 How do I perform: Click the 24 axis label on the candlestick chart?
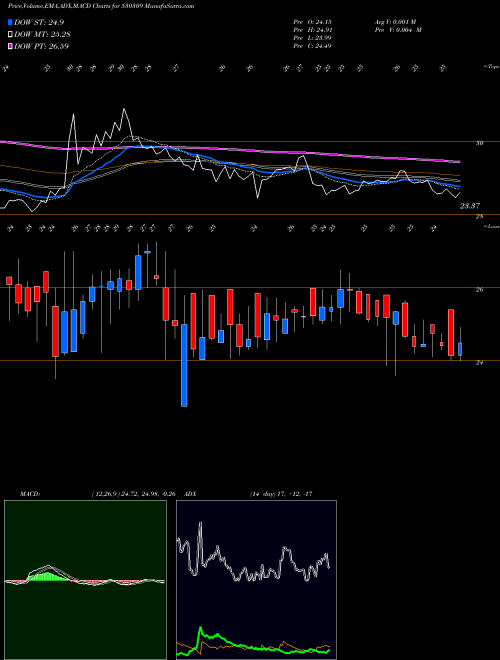pyautogui.click(x=479, y=362)
